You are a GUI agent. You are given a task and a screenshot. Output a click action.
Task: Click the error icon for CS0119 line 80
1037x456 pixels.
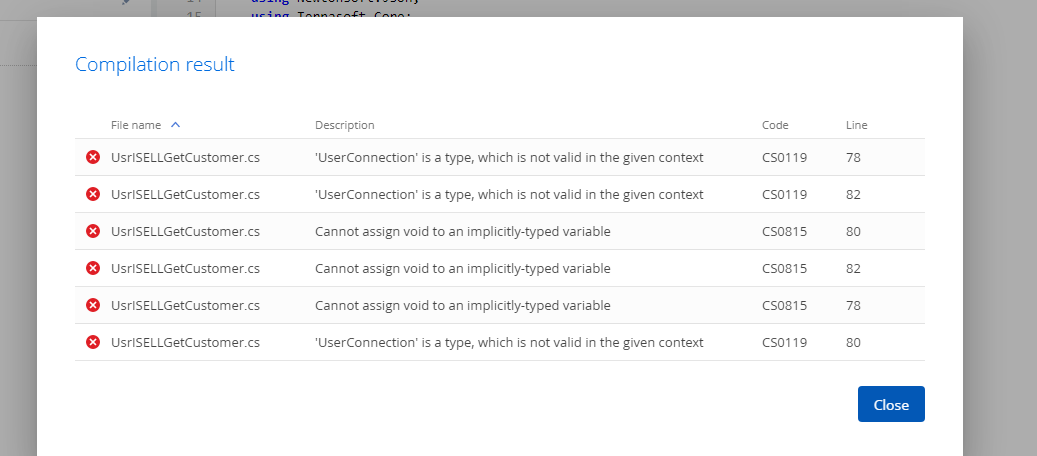(93, 343)
